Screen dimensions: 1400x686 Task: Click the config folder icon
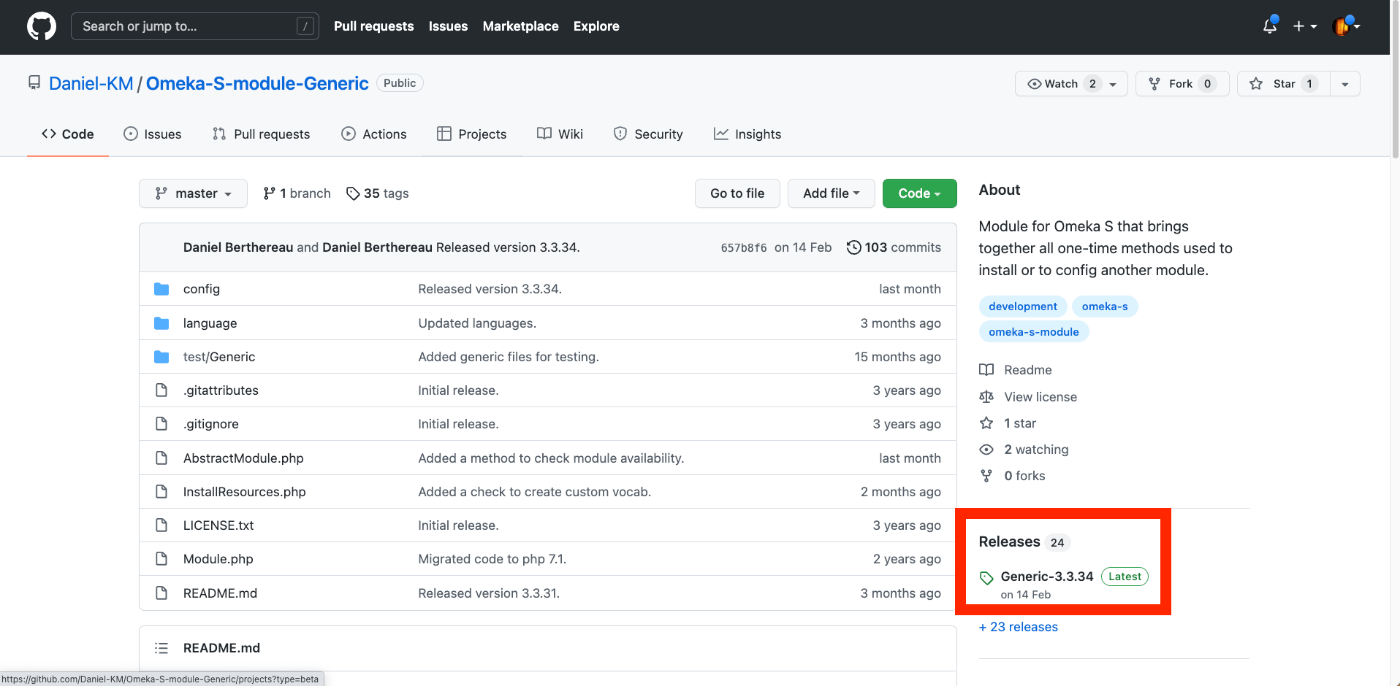point(162,289)
